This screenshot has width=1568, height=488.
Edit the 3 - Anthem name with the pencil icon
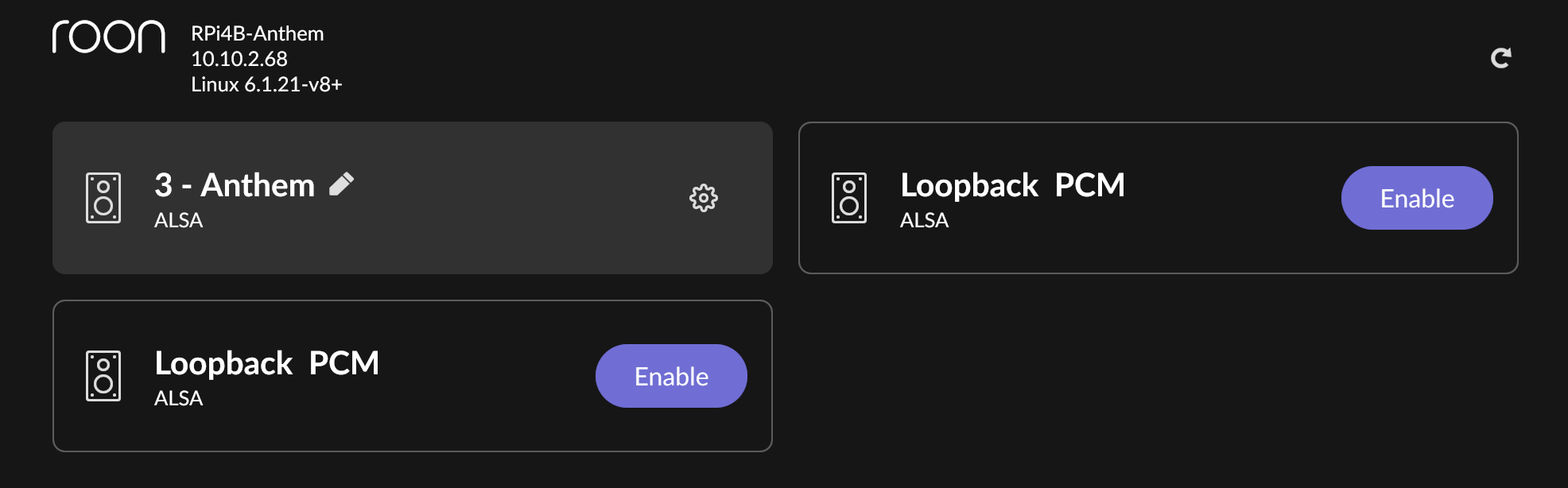pos(341,184)
